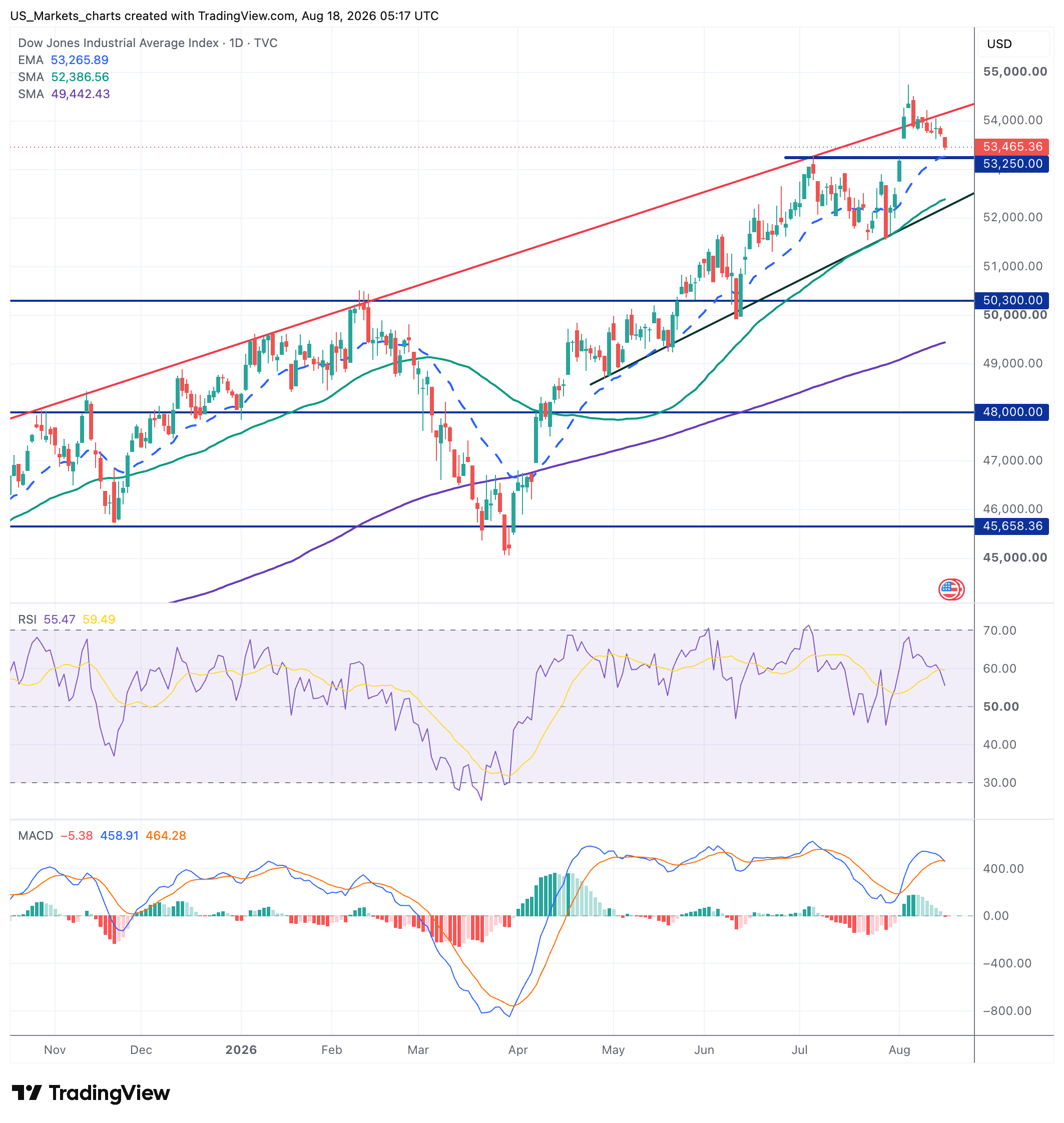Screen dimensions: 1064x1123
Task: Click the RSI 40.00 axis label
Action: pyautogui.click(x=1000, y=745)
